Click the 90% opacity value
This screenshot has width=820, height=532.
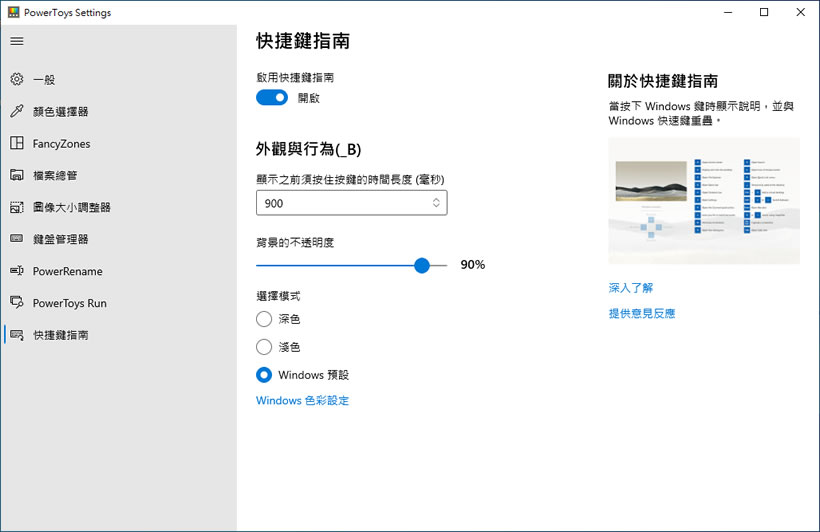click(x=473, y=265)
